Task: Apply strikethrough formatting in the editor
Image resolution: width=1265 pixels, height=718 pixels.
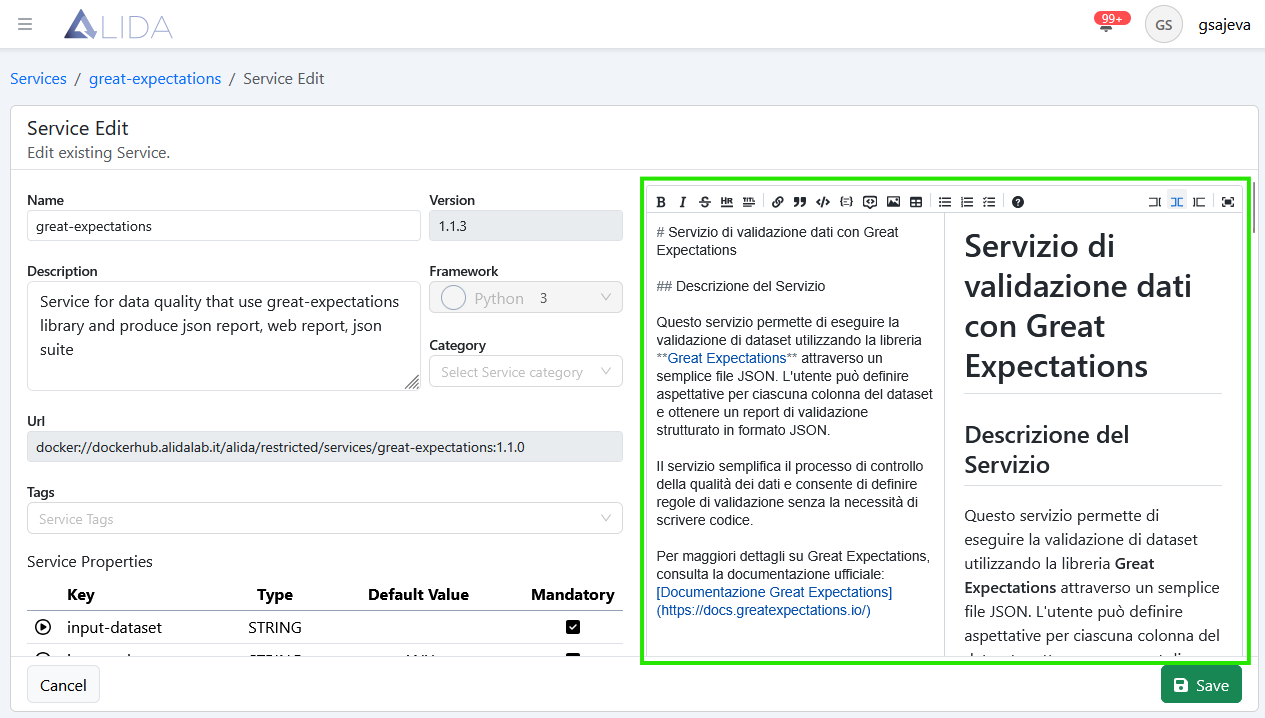Action: (x=705, y=202)
